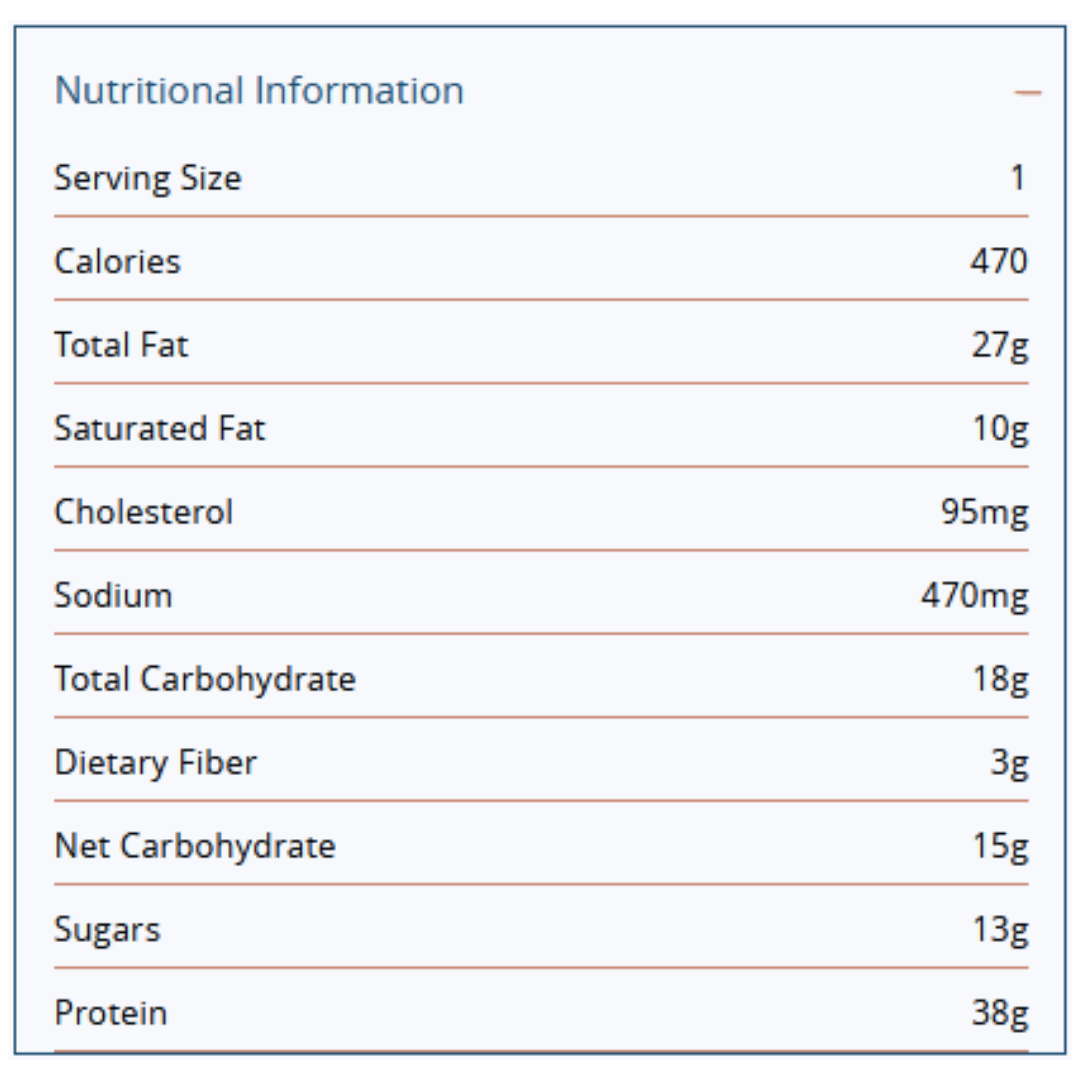The width and height of the screenshot is (1080, 1080).
Task: Click the Sugars row label
Action: tap(107, 930)
